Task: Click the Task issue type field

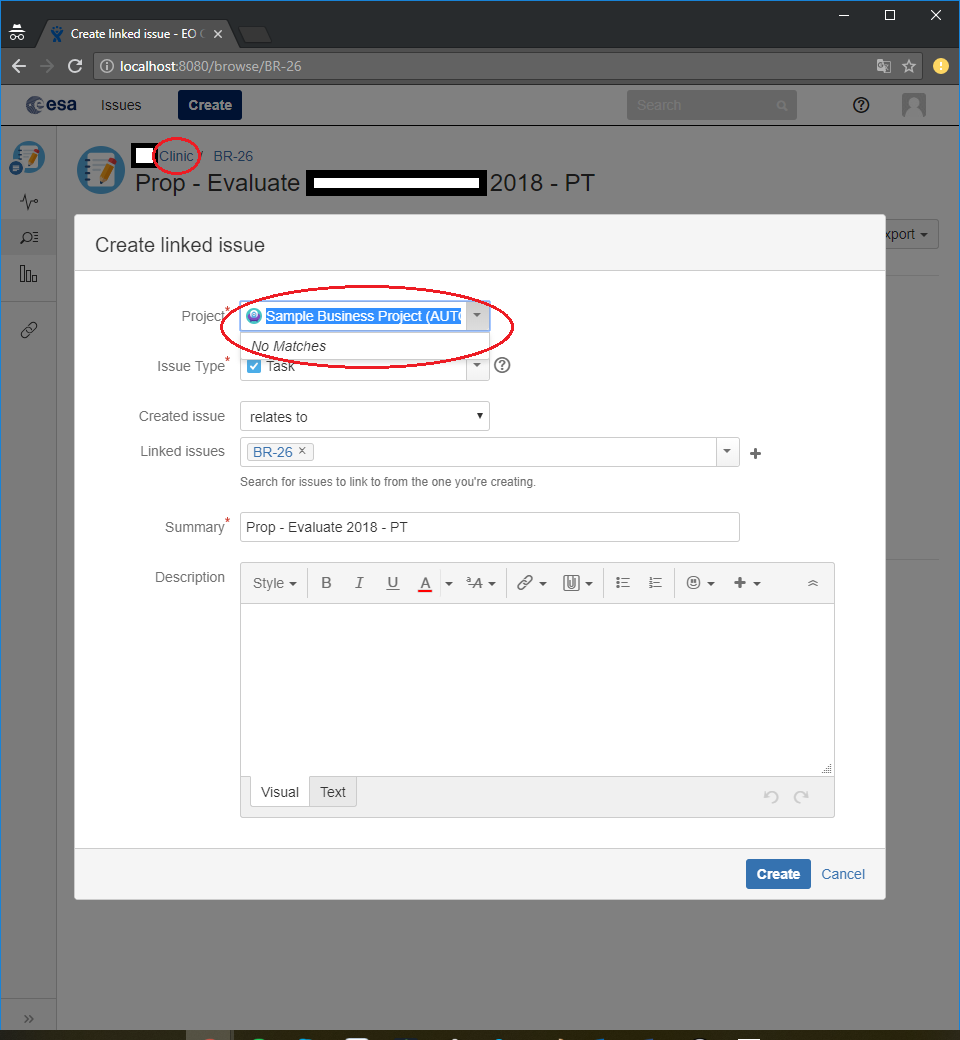Action: 354,366
